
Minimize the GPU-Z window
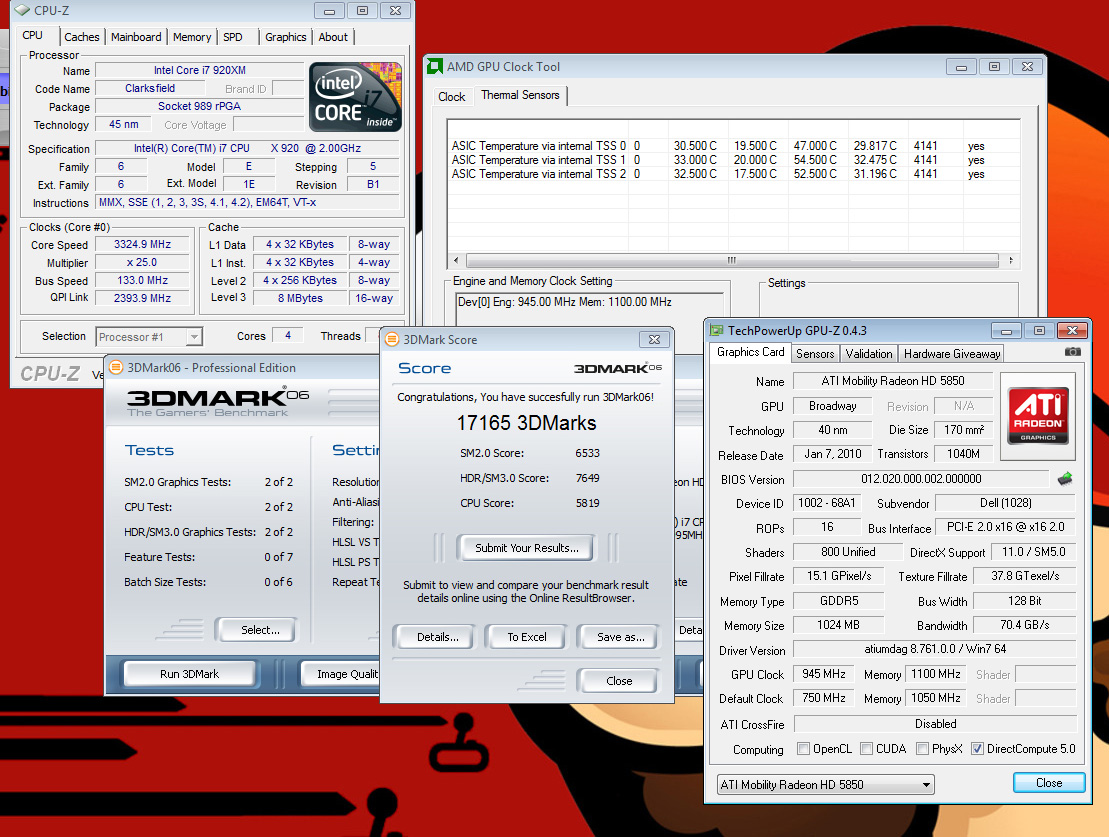pyautogui.click(x=1006, y=330)
